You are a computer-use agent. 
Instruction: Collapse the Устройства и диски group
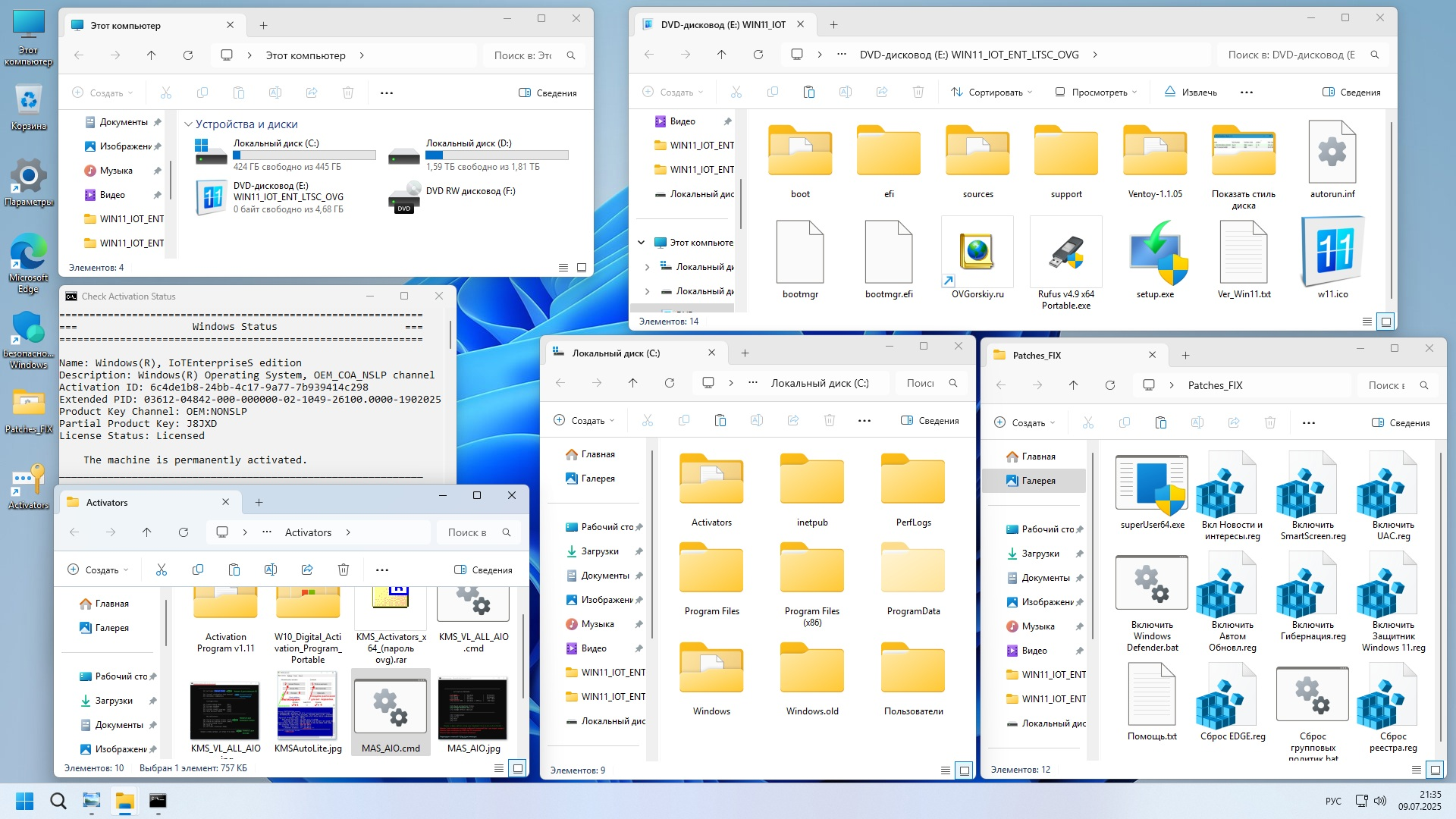(189, 124)
